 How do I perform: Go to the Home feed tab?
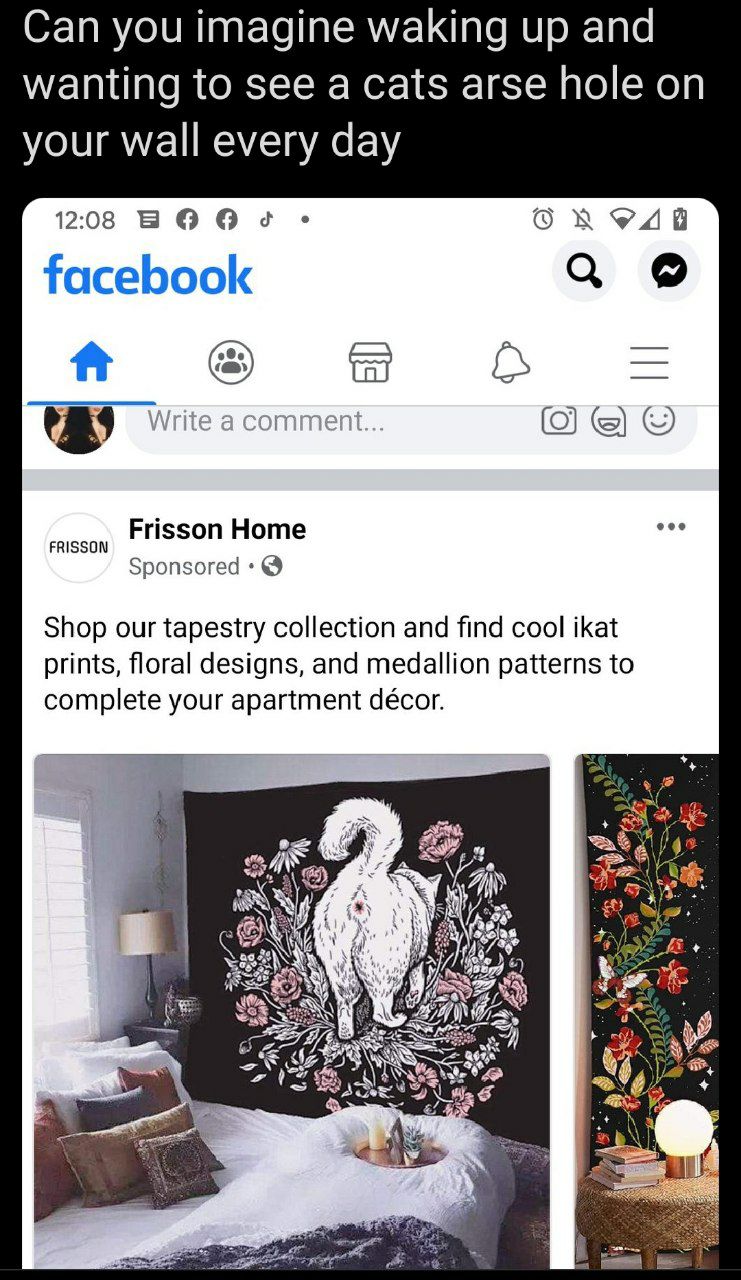[91, 361]
